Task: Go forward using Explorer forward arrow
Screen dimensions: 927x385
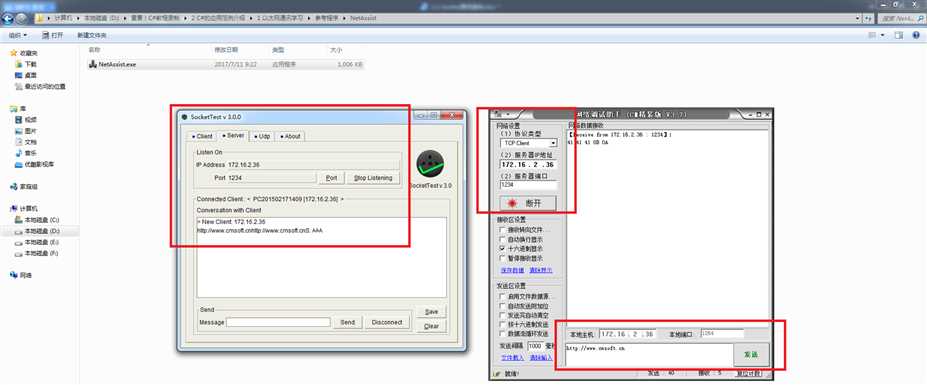Action: [x=22, y=18]
